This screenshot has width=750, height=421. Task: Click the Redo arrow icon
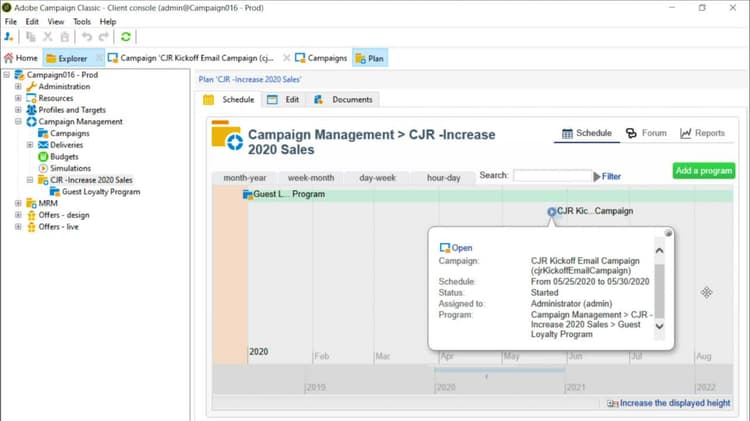click(x=103, y=37)
